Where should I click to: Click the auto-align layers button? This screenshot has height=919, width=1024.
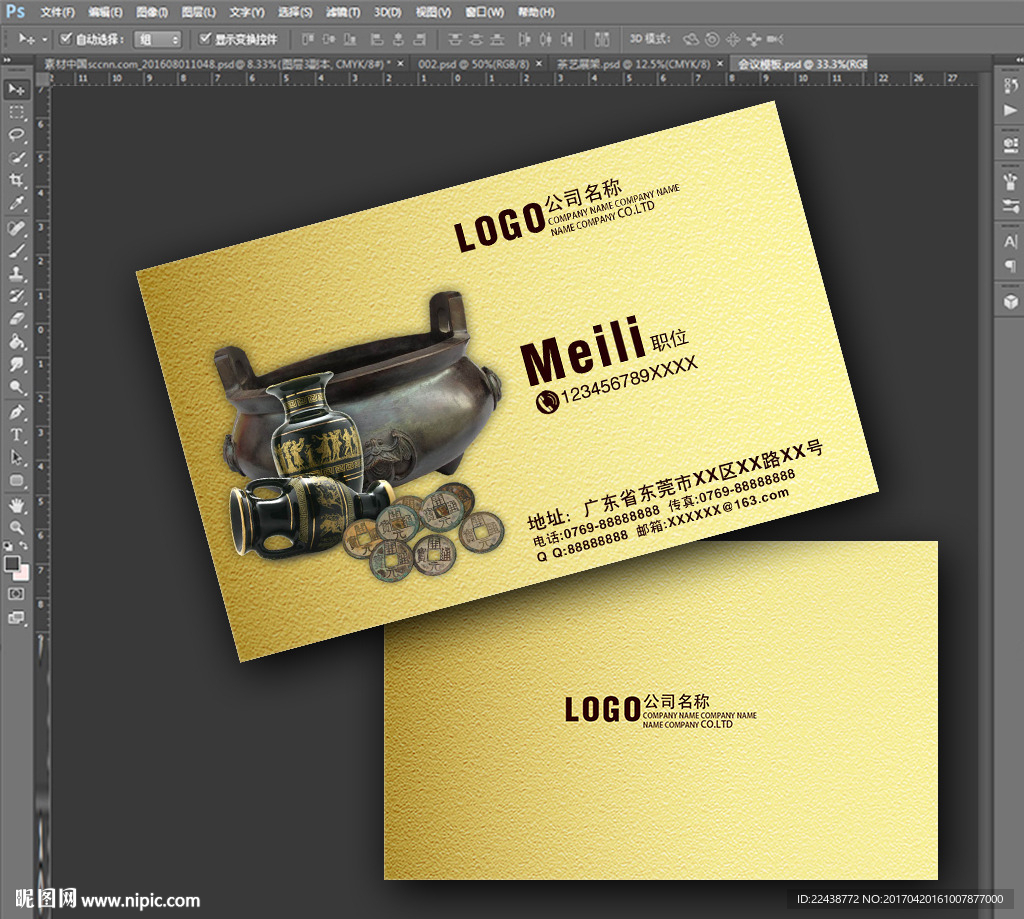602,40
